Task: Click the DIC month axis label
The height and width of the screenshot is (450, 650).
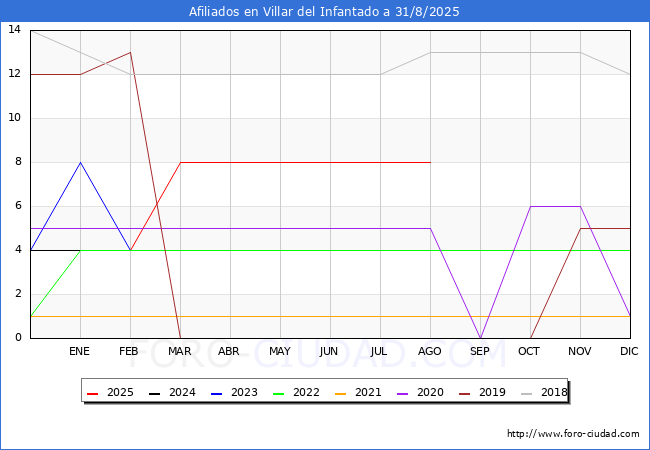Action: click(629, 351)
